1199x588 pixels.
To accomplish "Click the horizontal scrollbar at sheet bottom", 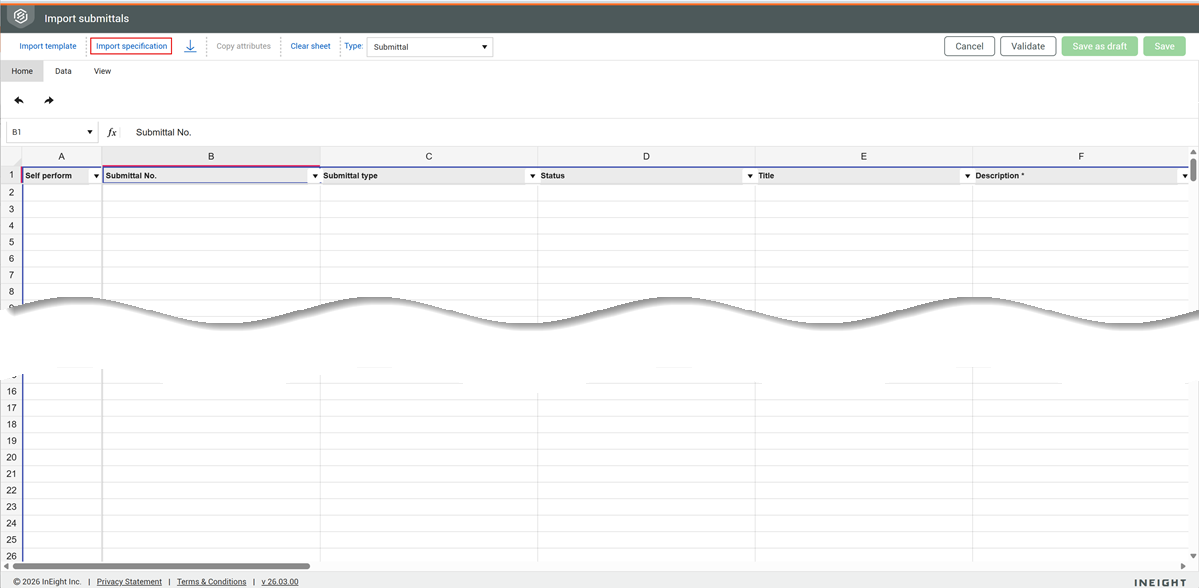I will [x=160, y=566].
